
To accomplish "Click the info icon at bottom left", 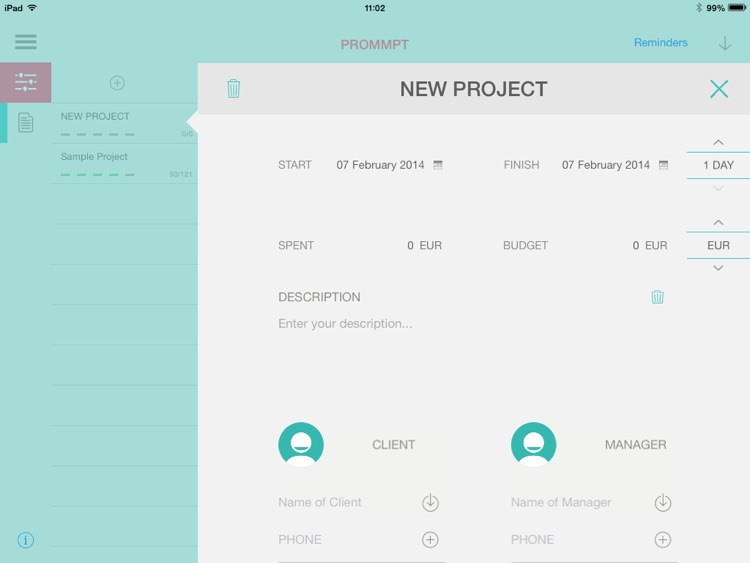I will click(x=25, y=540).
